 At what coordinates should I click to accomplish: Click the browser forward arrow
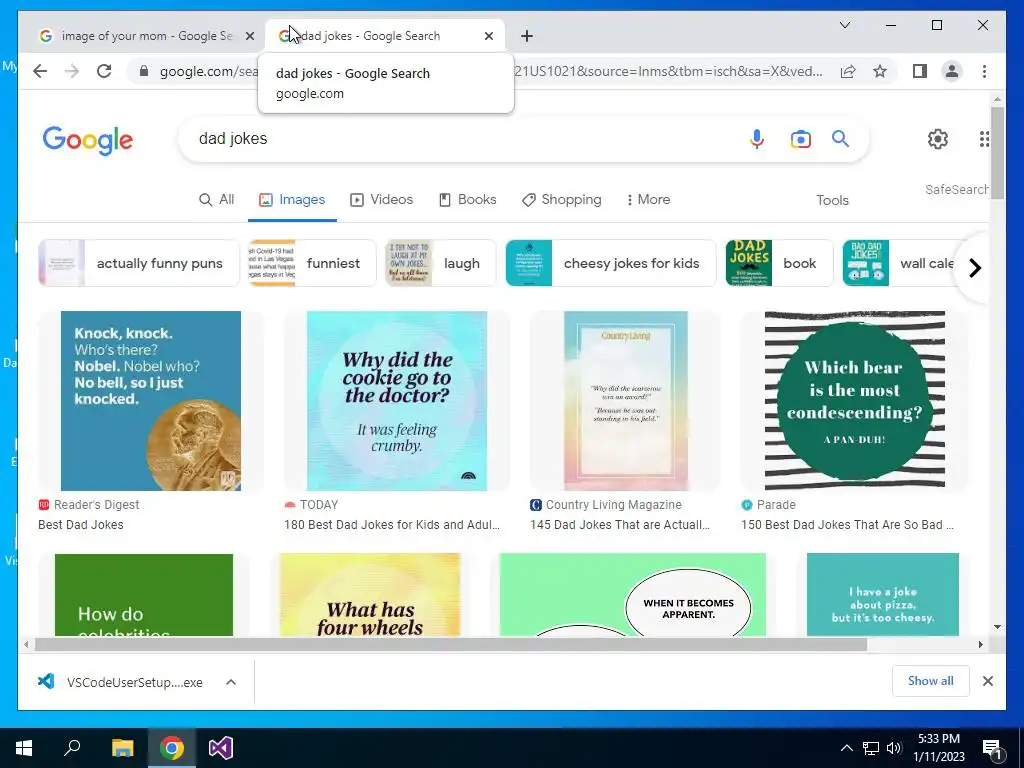pos(72,71)
